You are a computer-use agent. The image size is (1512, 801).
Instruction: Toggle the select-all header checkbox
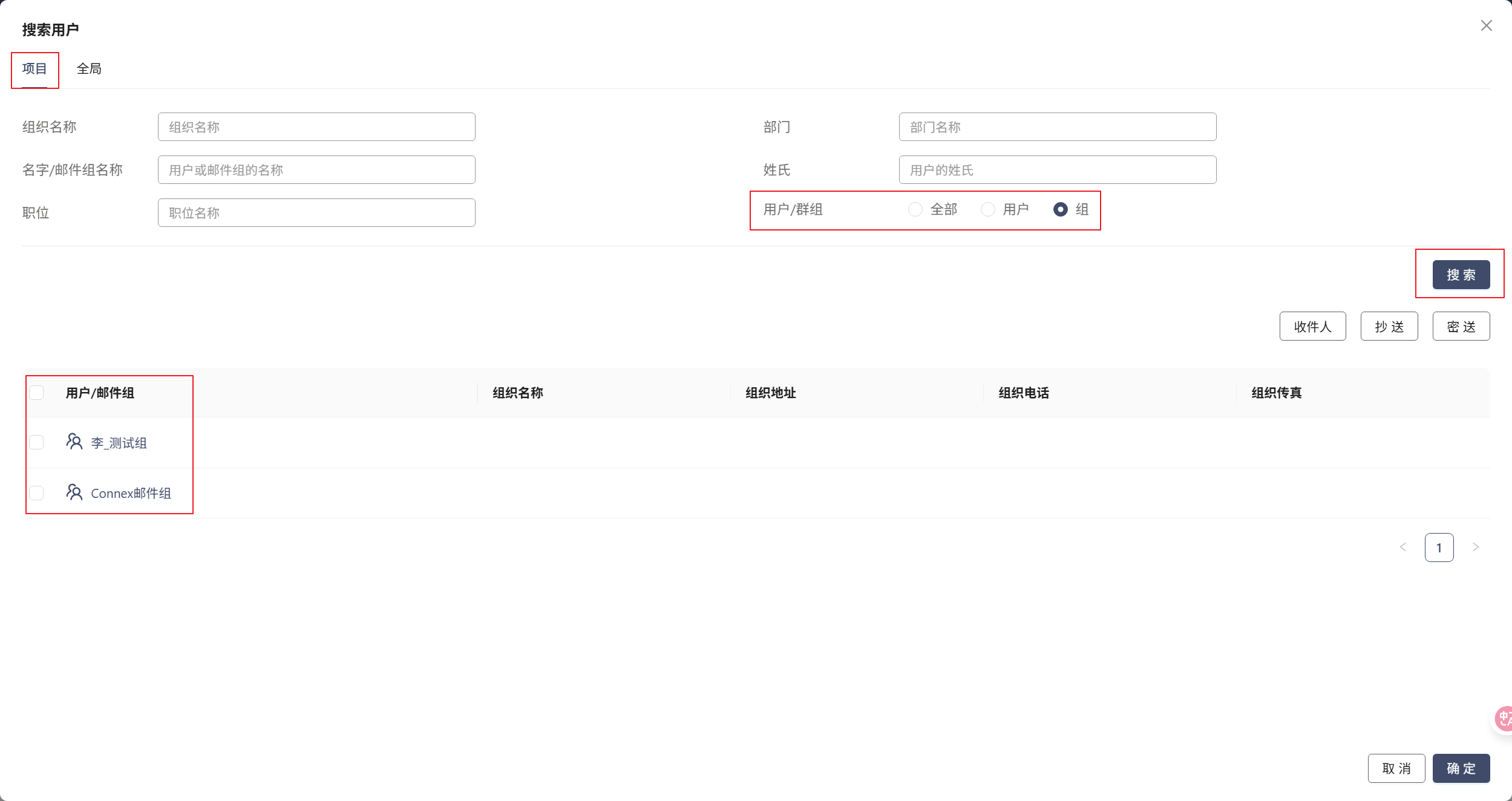37,393
